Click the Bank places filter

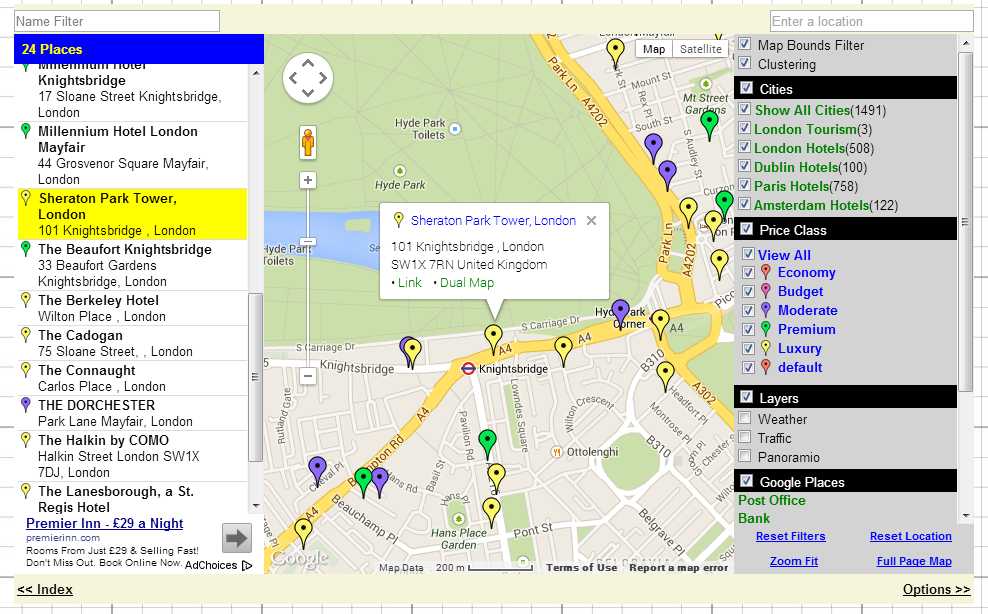pos(754,518)
